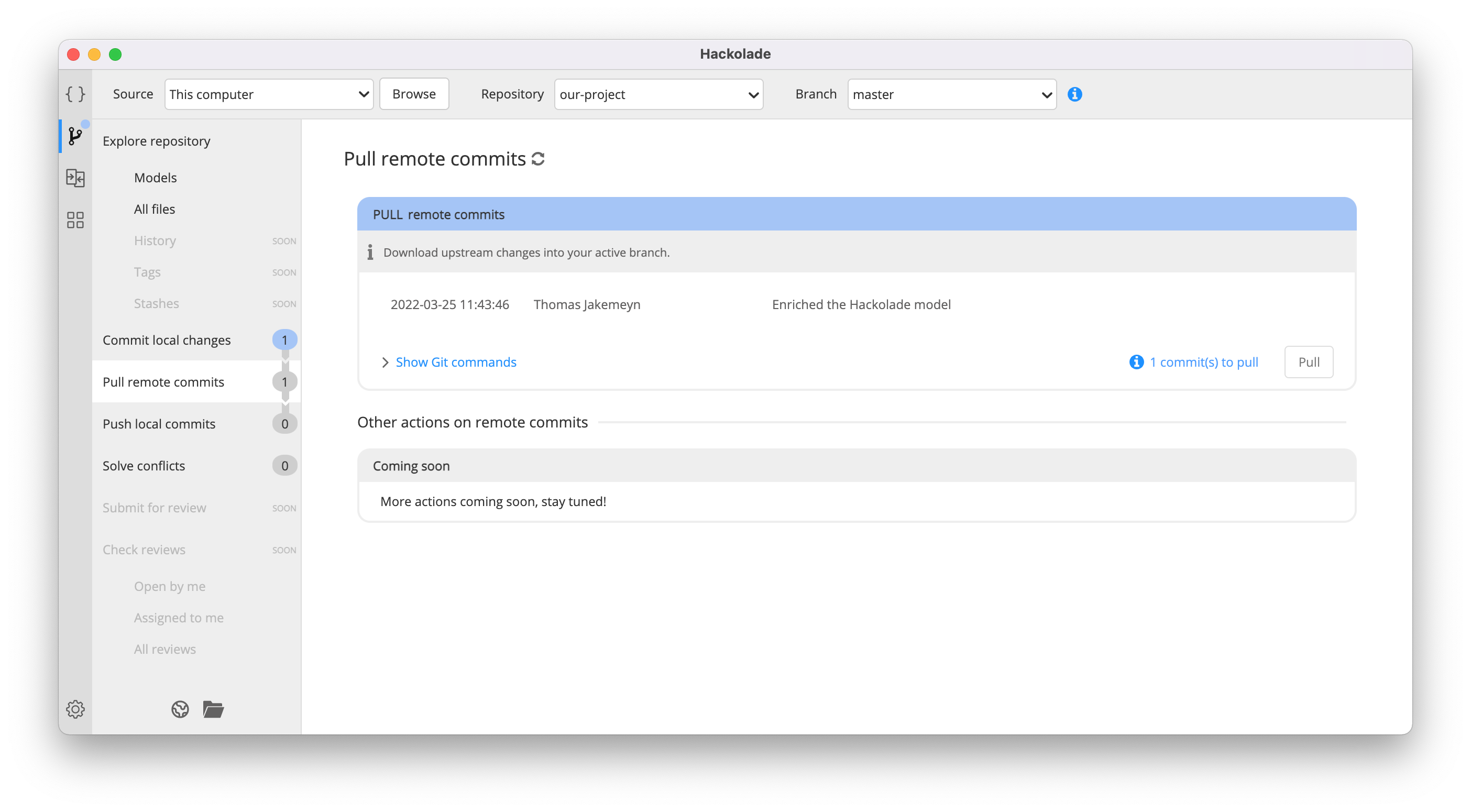Click message 'Enriched the Hackolade model'
The width and height of the screenshot is (1471, 812).
coord(861,304)
